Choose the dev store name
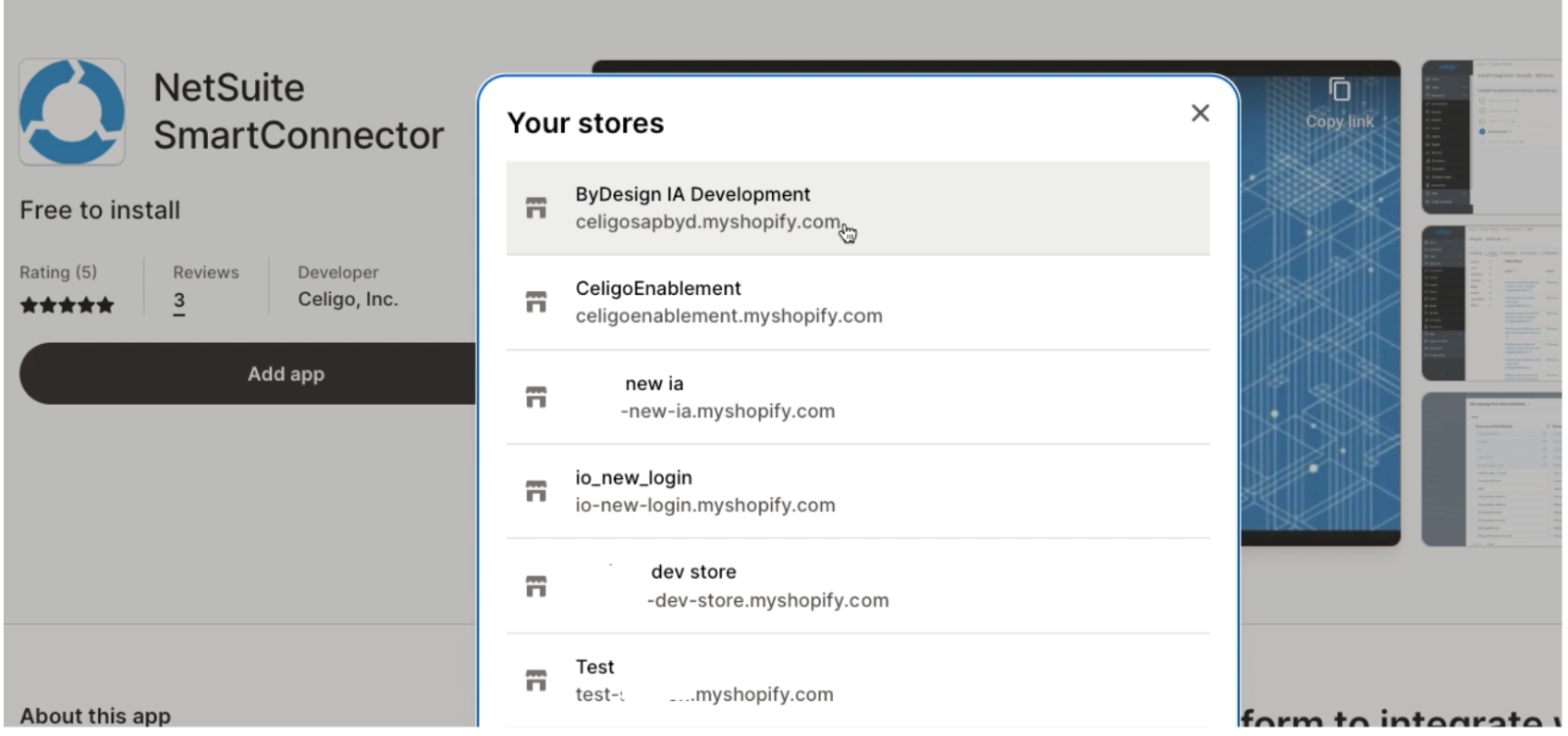The image size is (1568, 736). [693, 572]
